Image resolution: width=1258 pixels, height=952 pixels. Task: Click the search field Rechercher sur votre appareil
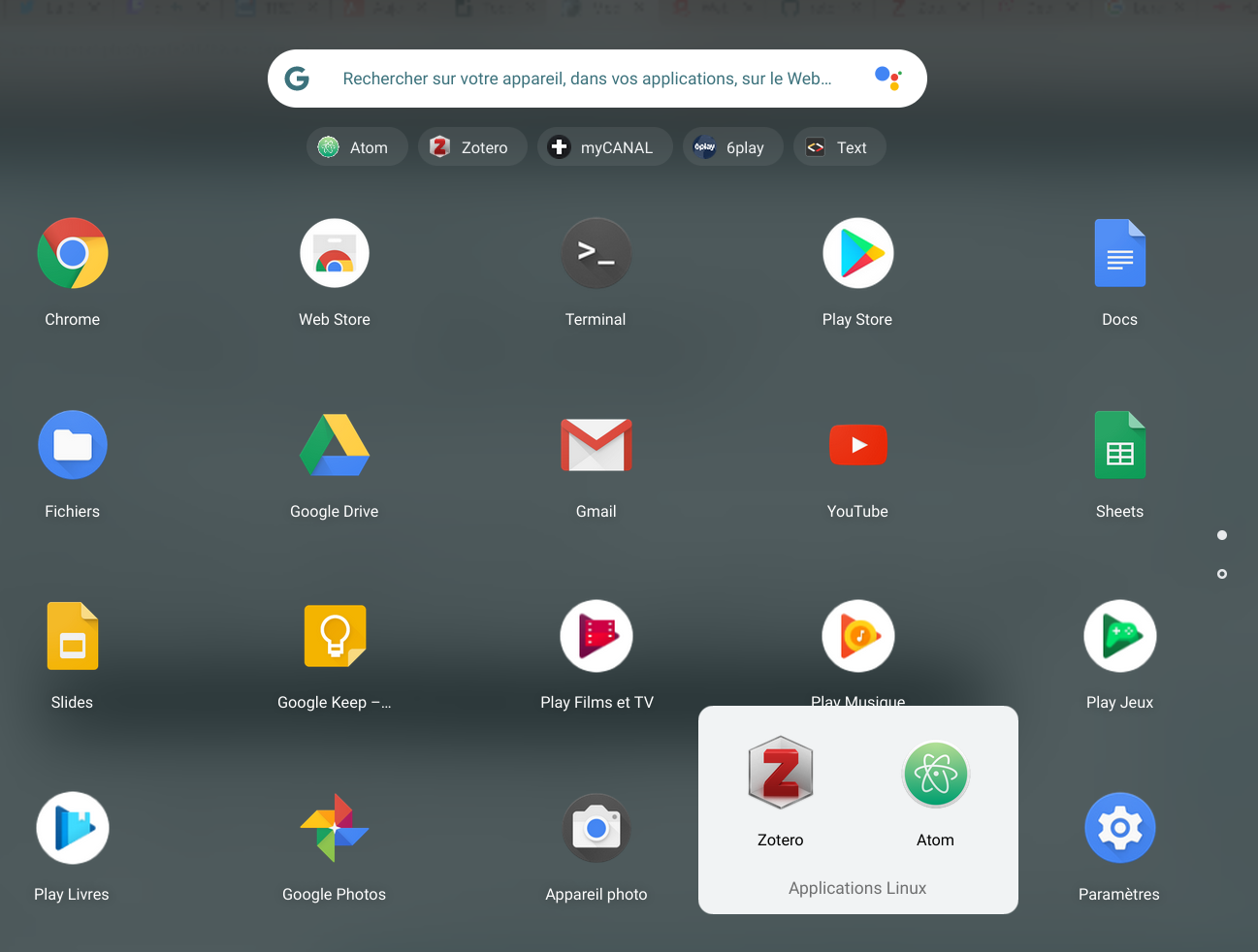tap(597, 79)
